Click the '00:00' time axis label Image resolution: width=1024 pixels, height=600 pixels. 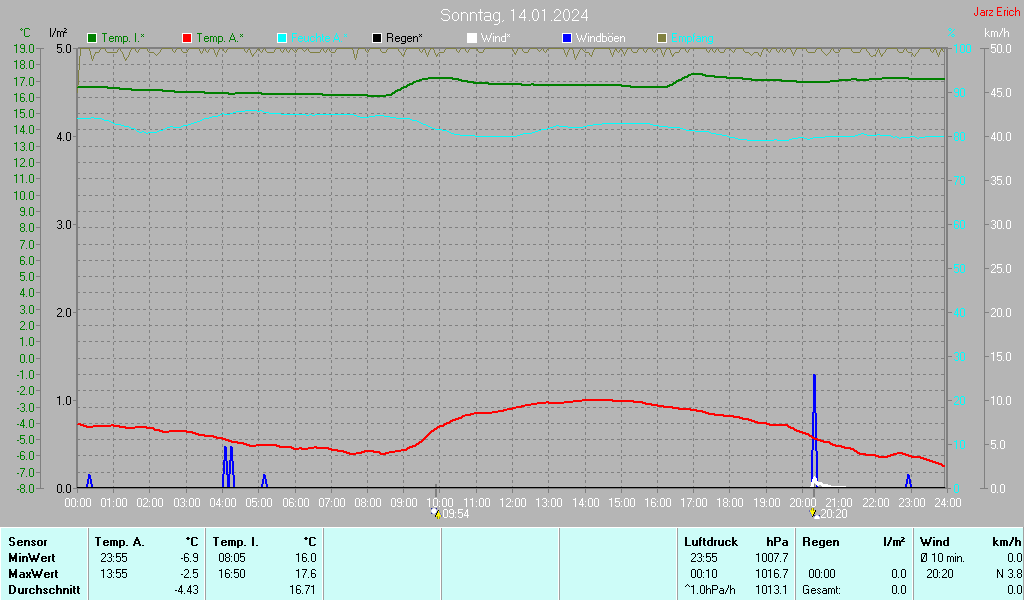(x=78, y=503)
